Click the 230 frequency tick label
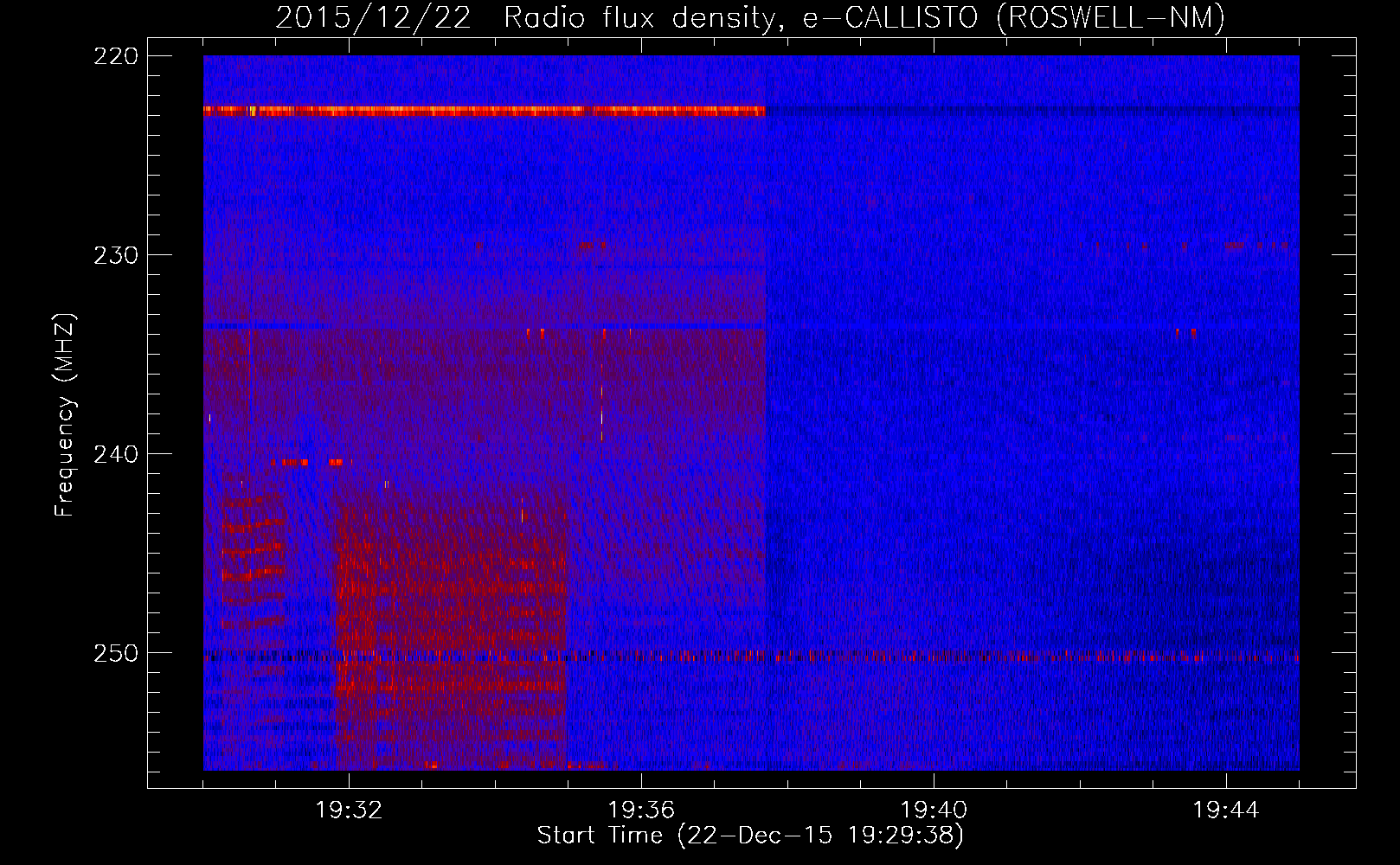 115,255
